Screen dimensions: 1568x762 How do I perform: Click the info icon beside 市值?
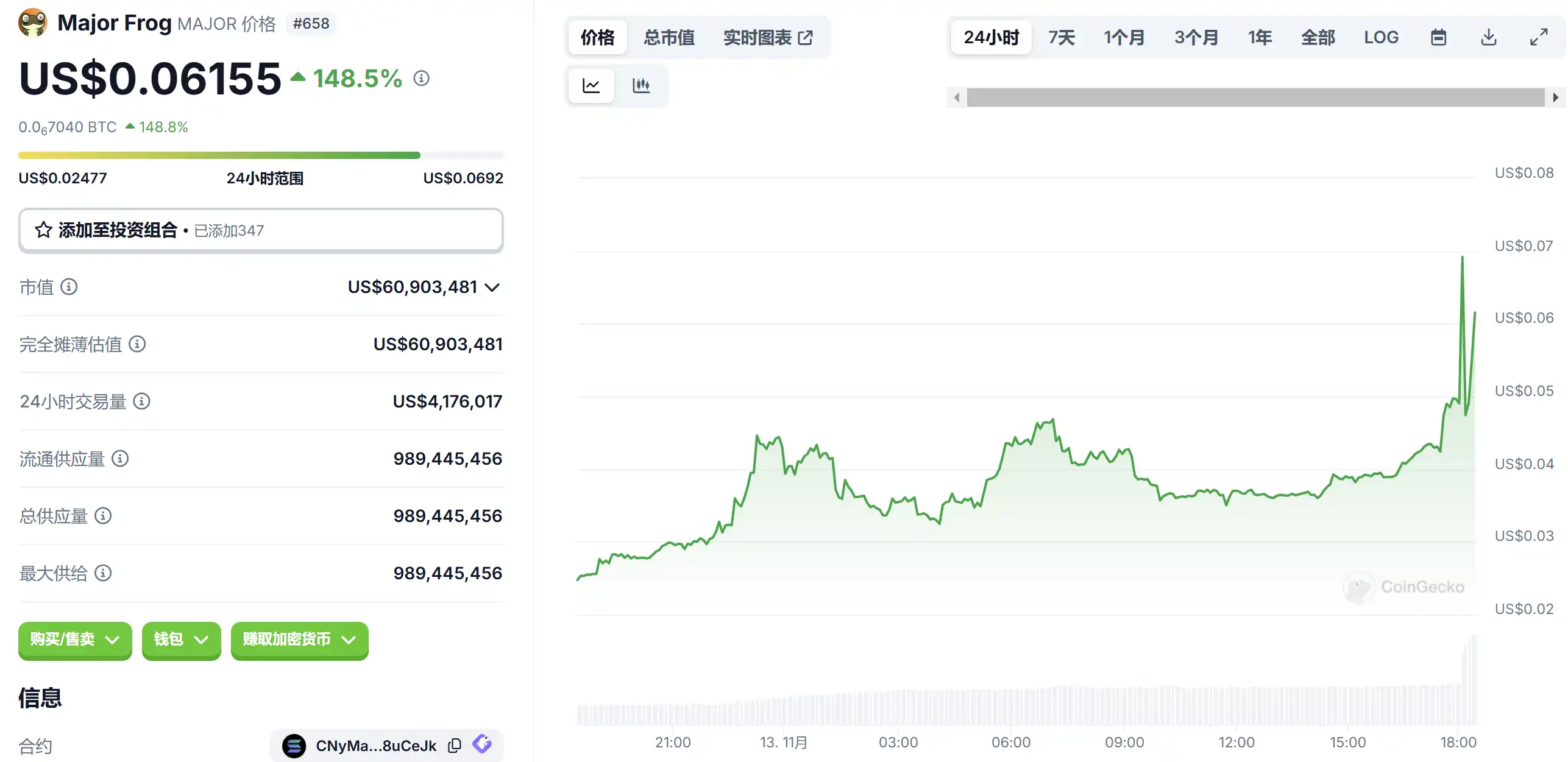tap(69, 287)
